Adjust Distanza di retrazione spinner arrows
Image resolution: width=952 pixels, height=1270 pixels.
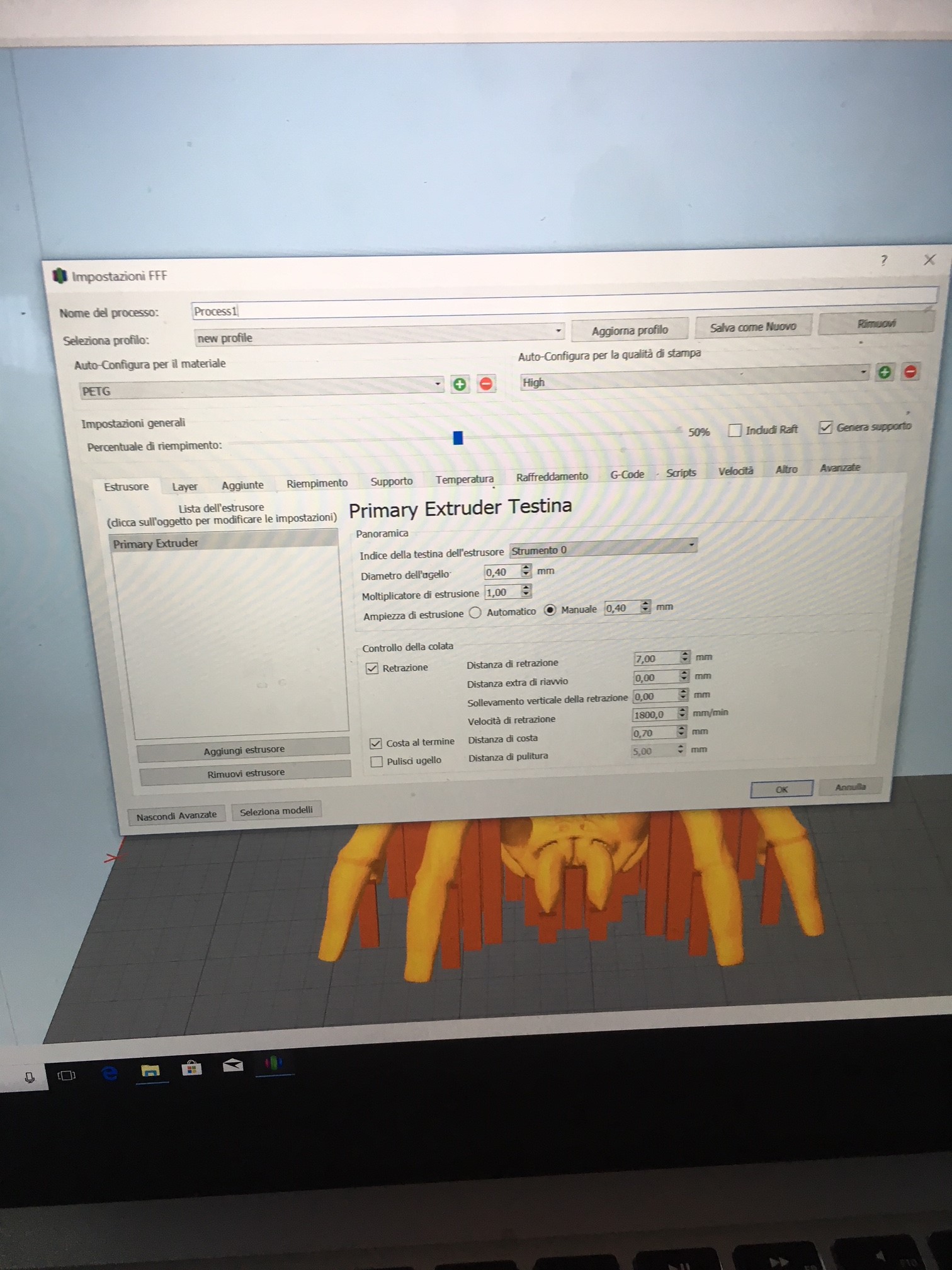click(x=685, y=657)
